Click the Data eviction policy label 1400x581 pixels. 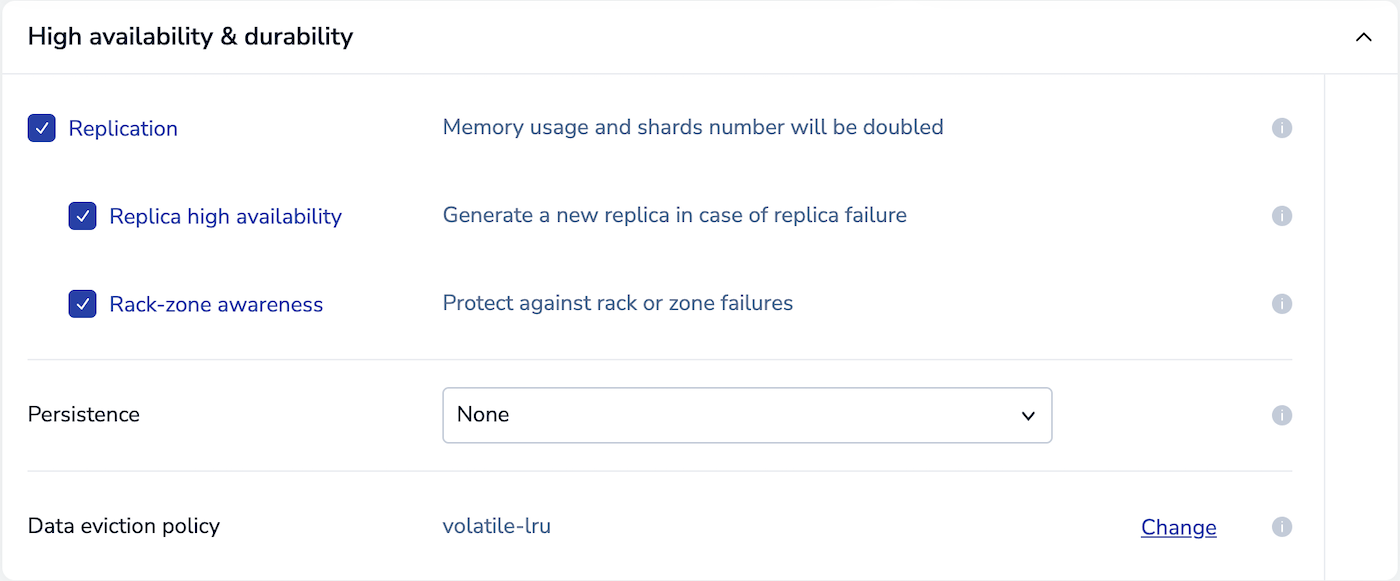124,526
